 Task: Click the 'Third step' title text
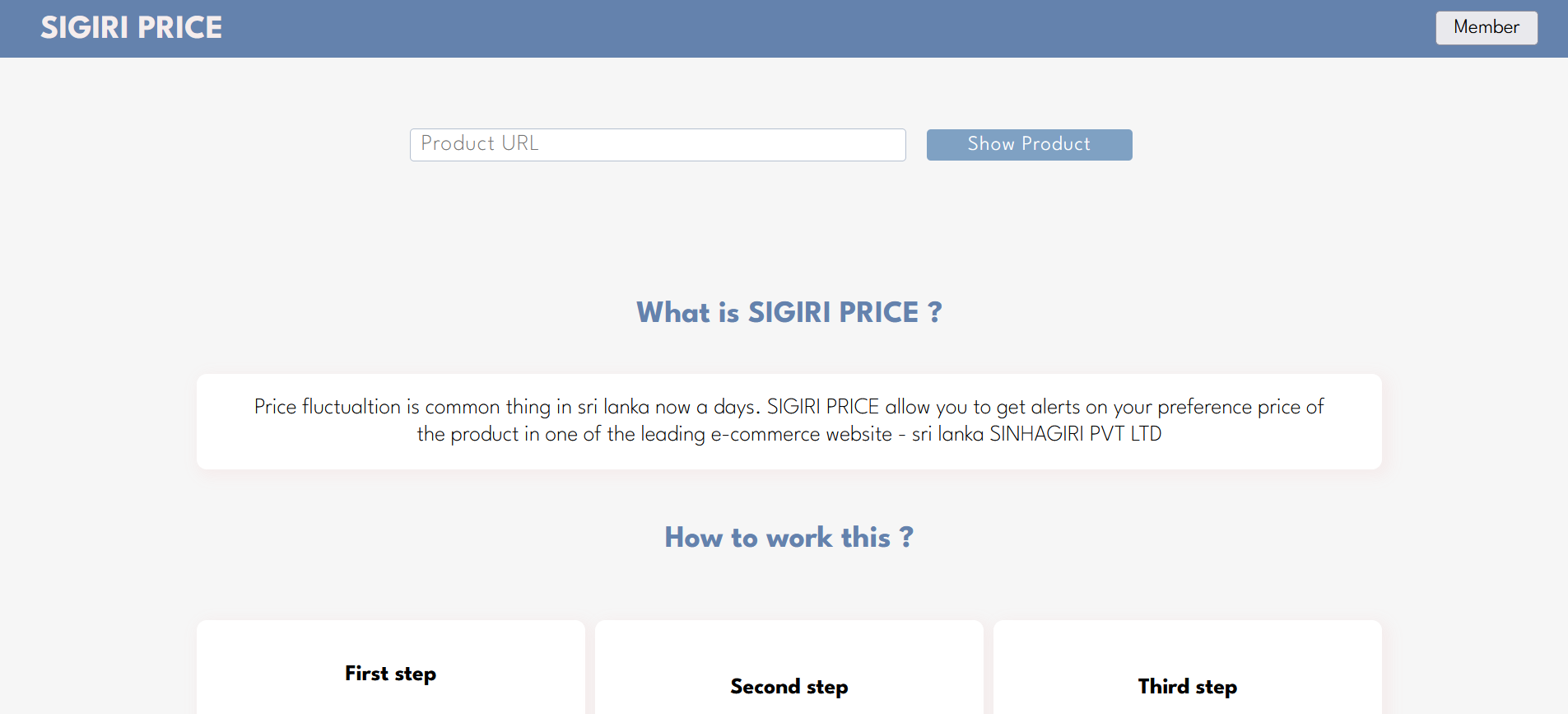point(1187,687)
